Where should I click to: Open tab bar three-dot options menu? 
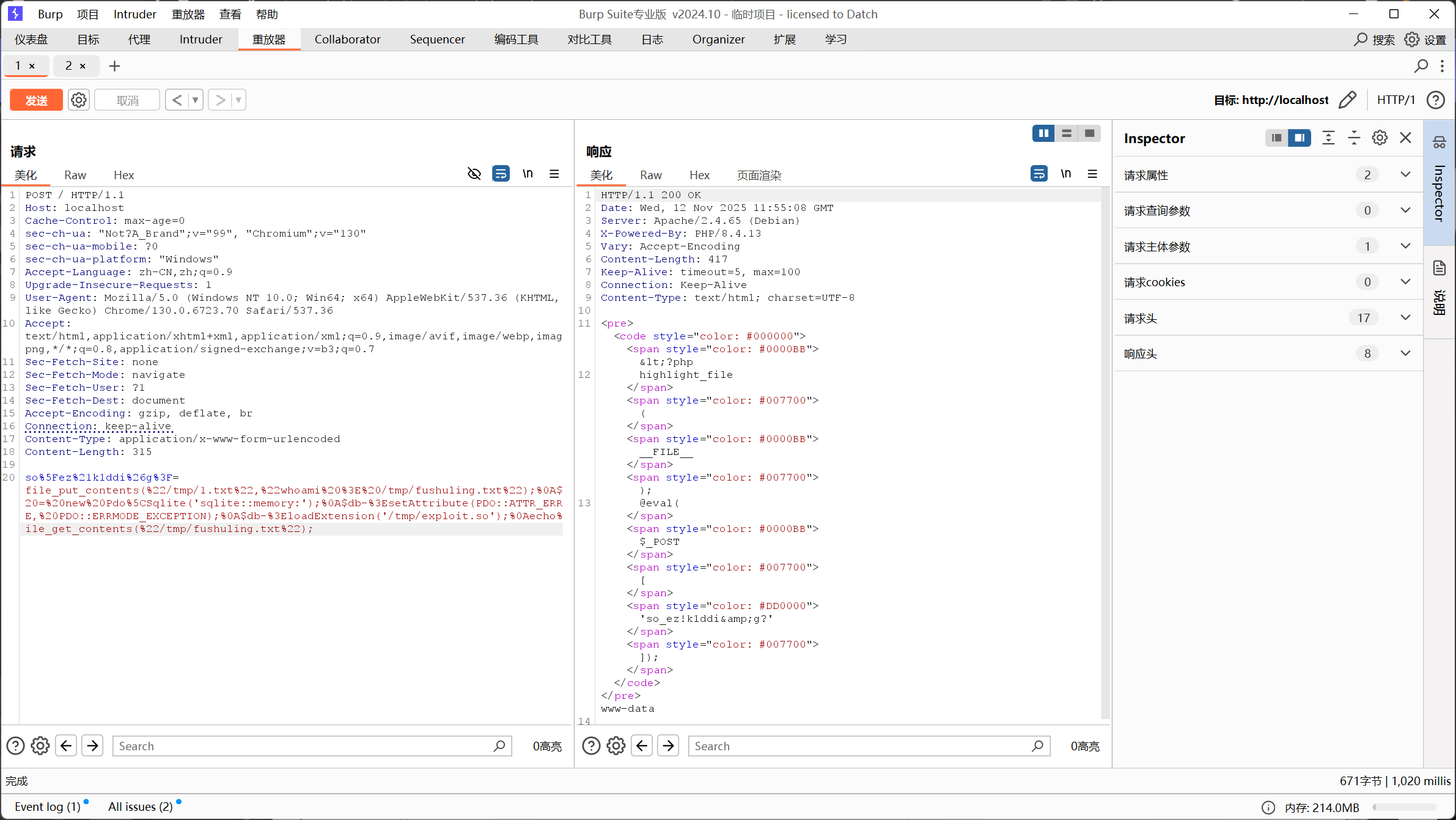pyautogui.click(x=1443, y=66)
